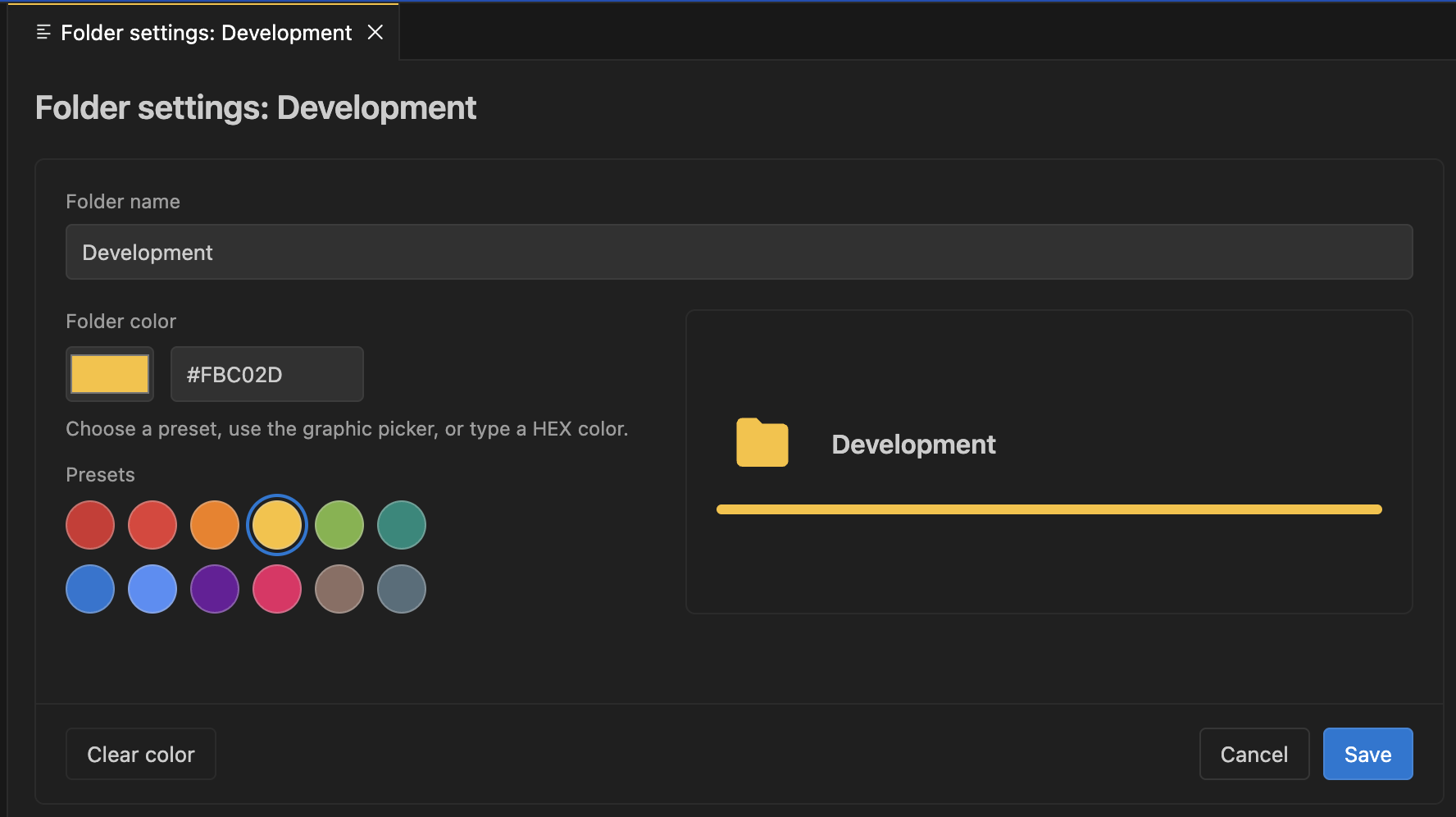
Task: Close the Folder settings: Development tab
Action: coord(375,32)
